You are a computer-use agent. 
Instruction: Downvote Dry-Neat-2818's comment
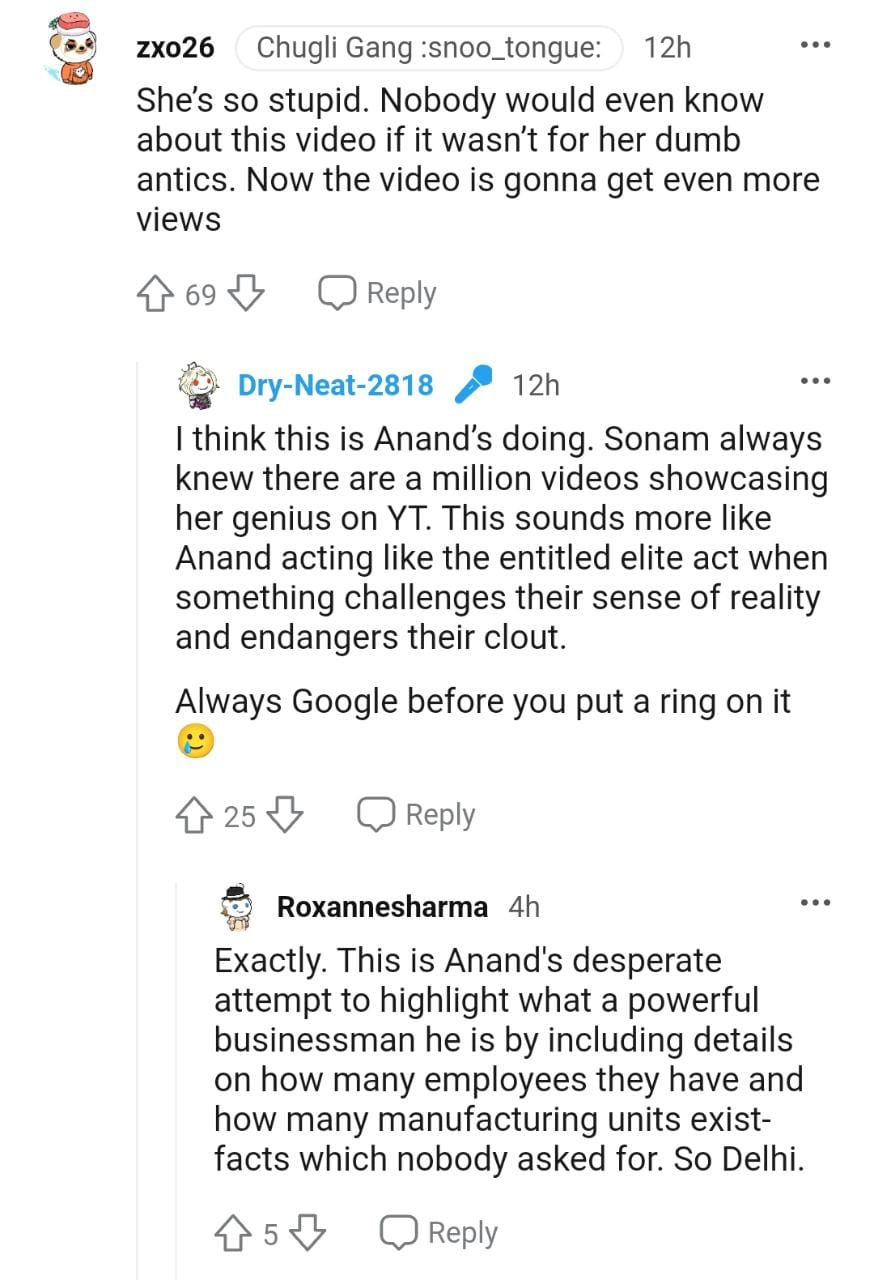coord(285,815)
